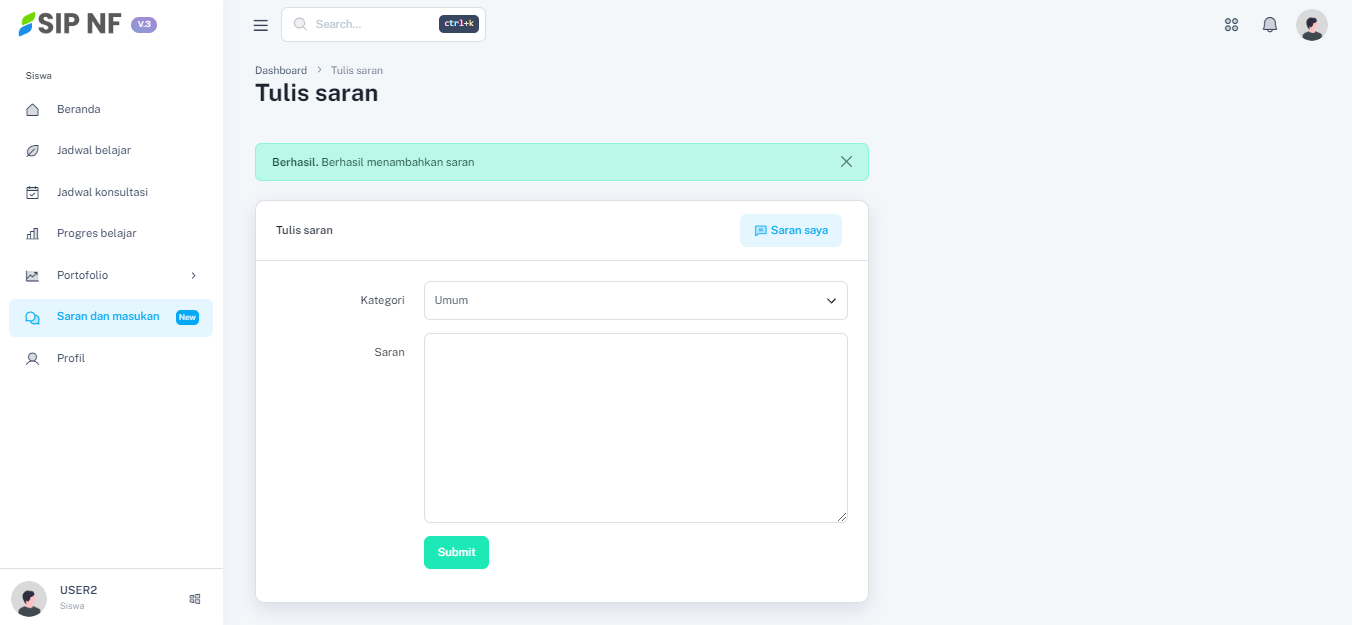Open the notifications bell

click(1270, 25)
